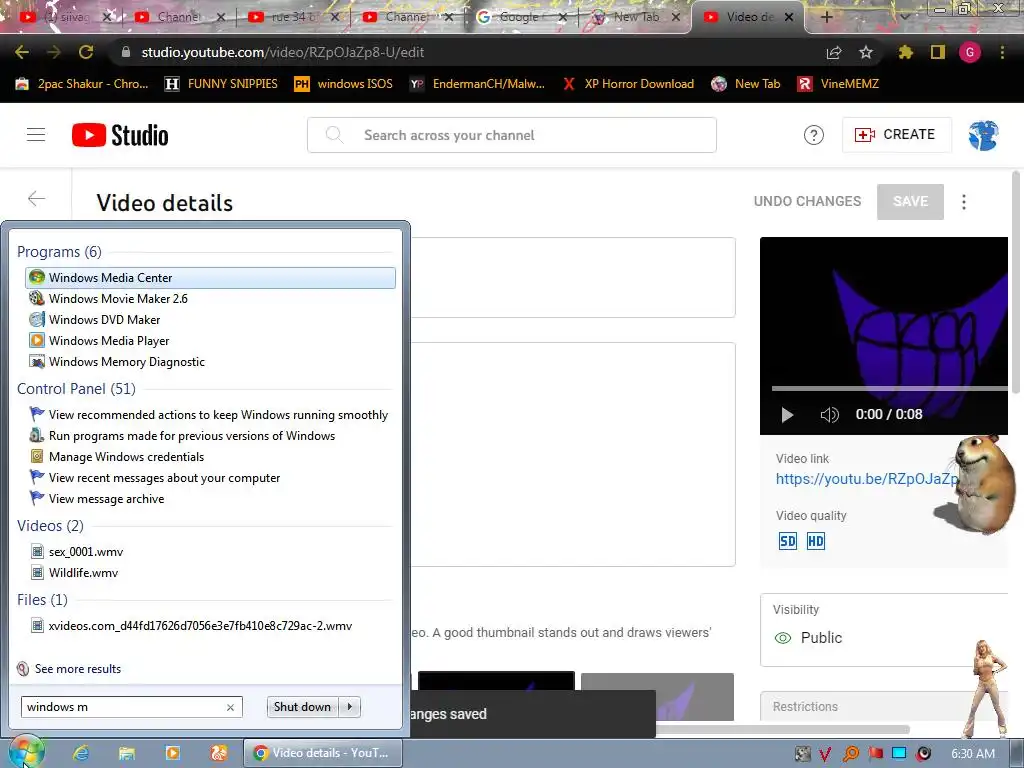Click the clock showing 6:30 AM

pos(973,754)
